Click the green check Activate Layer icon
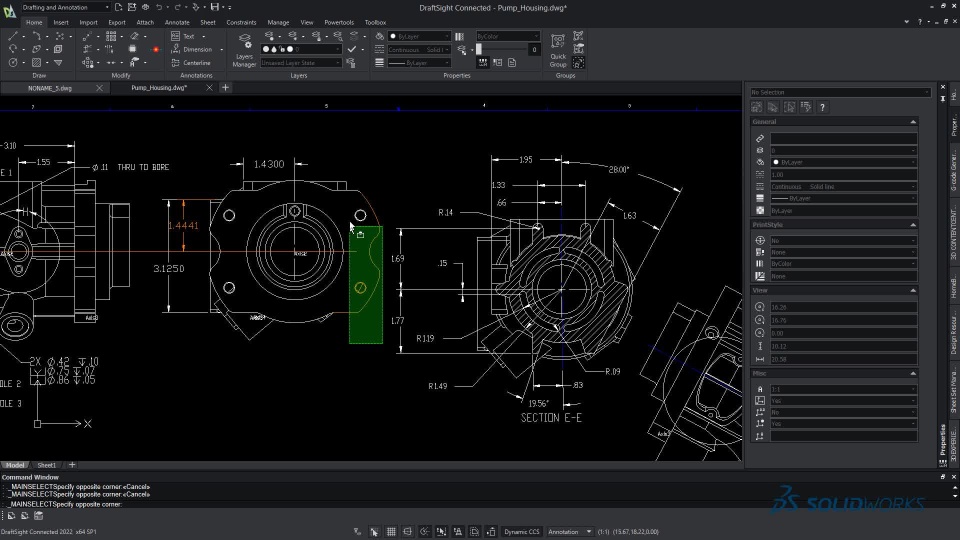 [351, 50]
